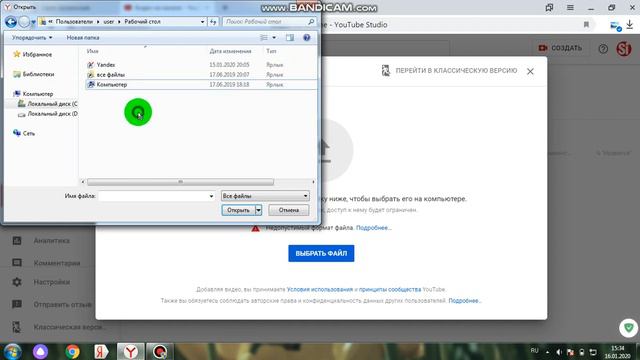Open Yandex Я icon in taskbar
Screen dimensions: 640x360
pyautogui.click(x=101, y=352)
